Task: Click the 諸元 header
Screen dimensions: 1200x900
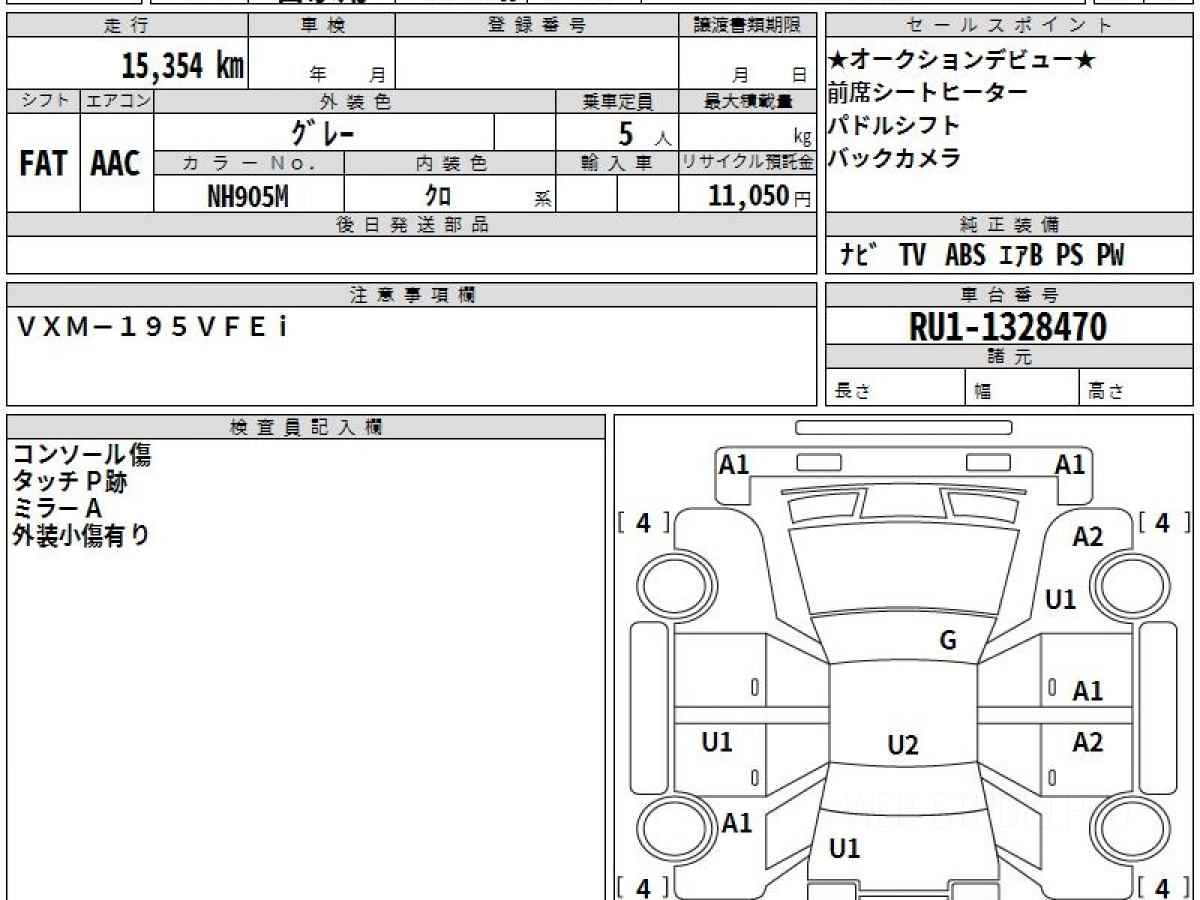Action: (1010, 358)
